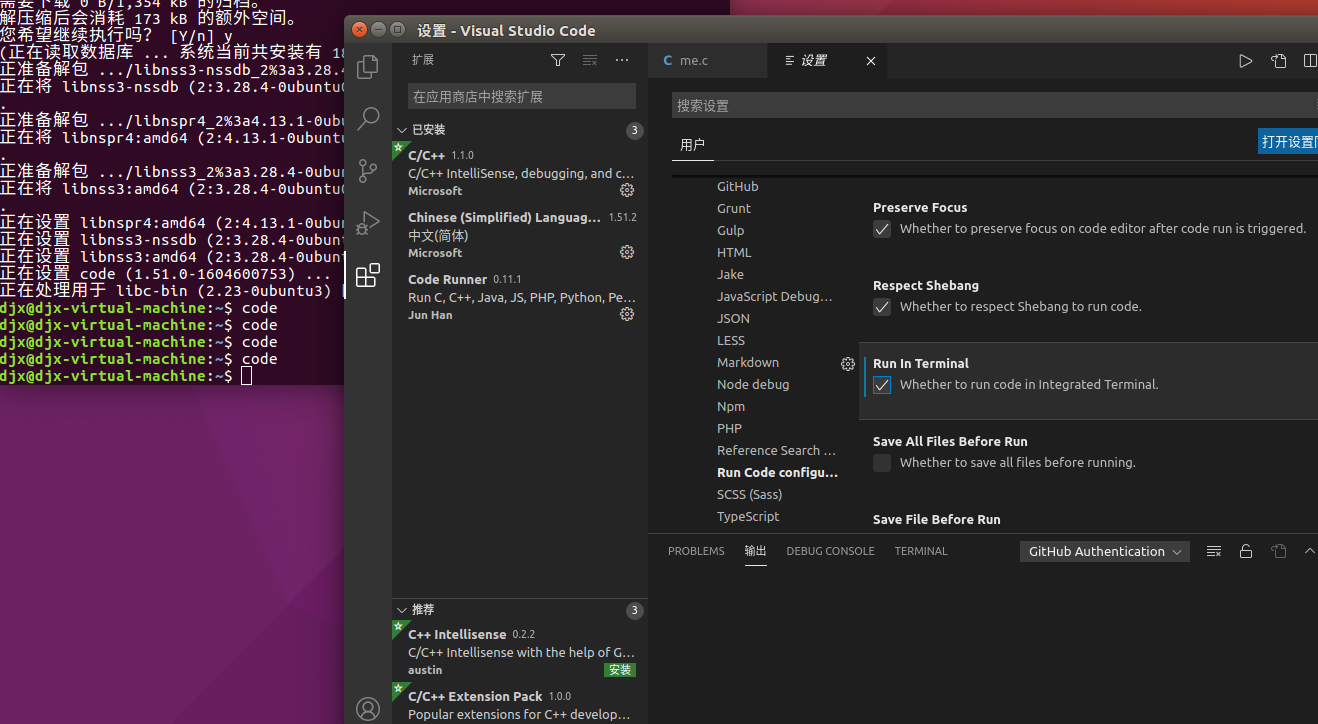Filter extensions using funnel icon

558,60
